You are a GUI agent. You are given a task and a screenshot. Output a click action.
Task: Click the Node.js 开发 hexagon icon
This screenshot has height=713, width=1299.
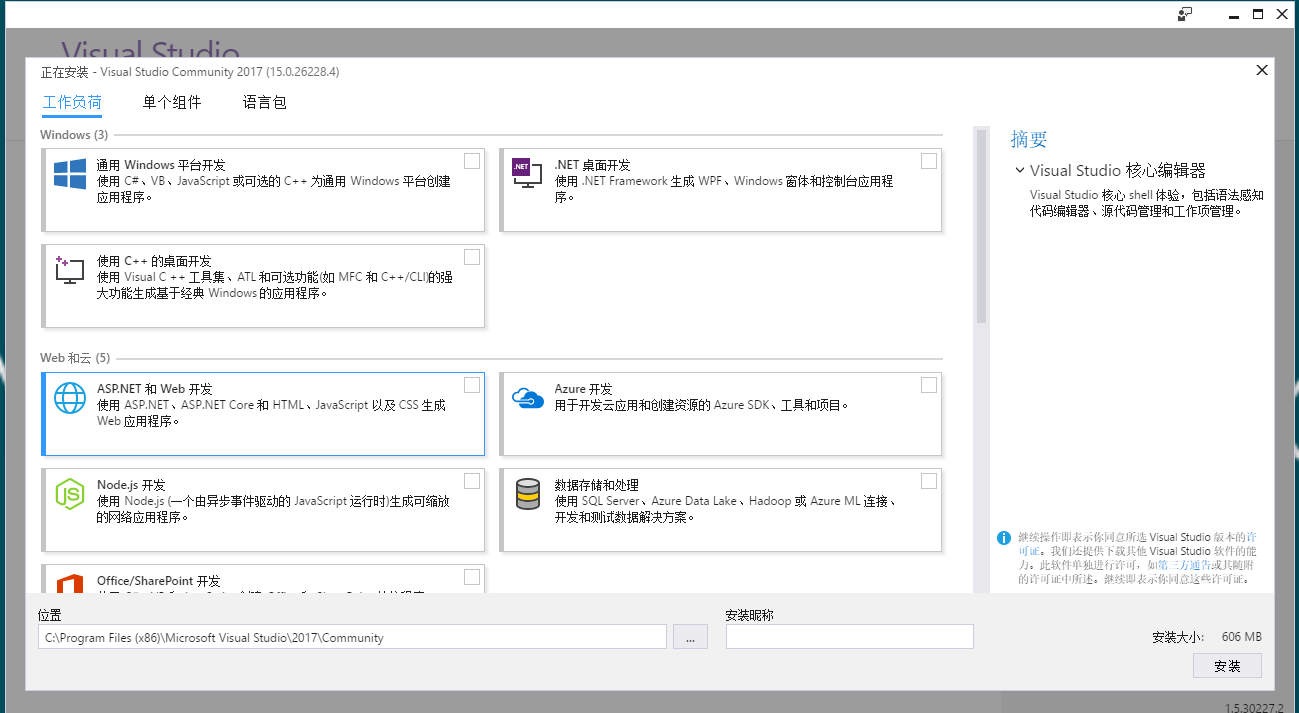(x=70, y=494)
